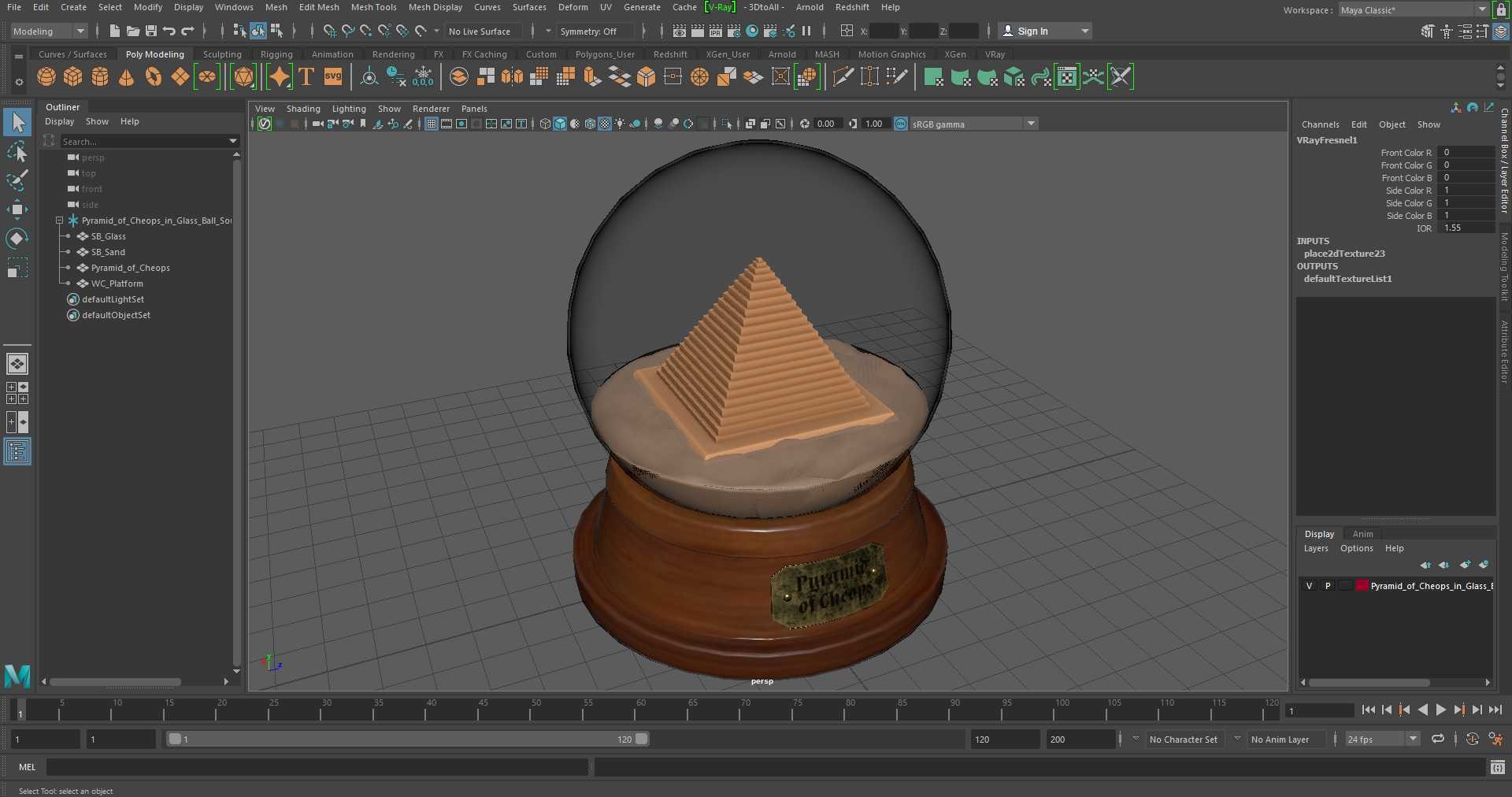Viewport: 1512px width, 797px height.
Task: Open the Sign In dropdown arrow
Action: point(1085,31)
